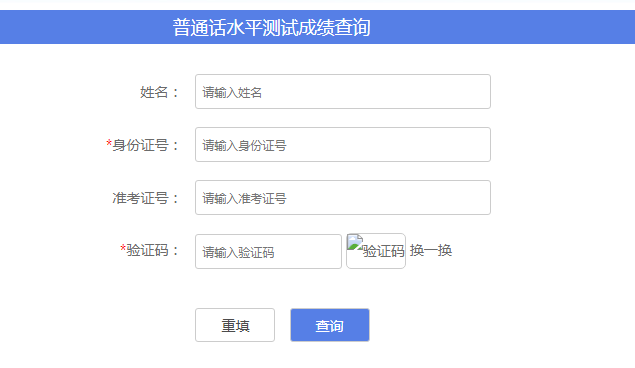
Task: Refresh captcha via 换一换 link
Action: point(431,251)
